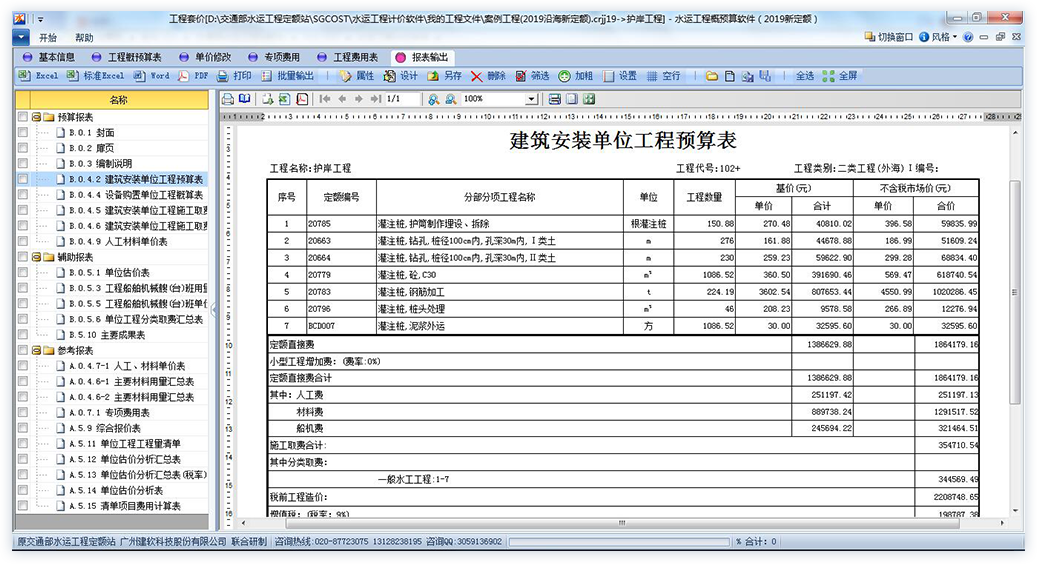Click 全选 select all button
Viewport: 1037px width, 564px height.
[x=805, y=76]
